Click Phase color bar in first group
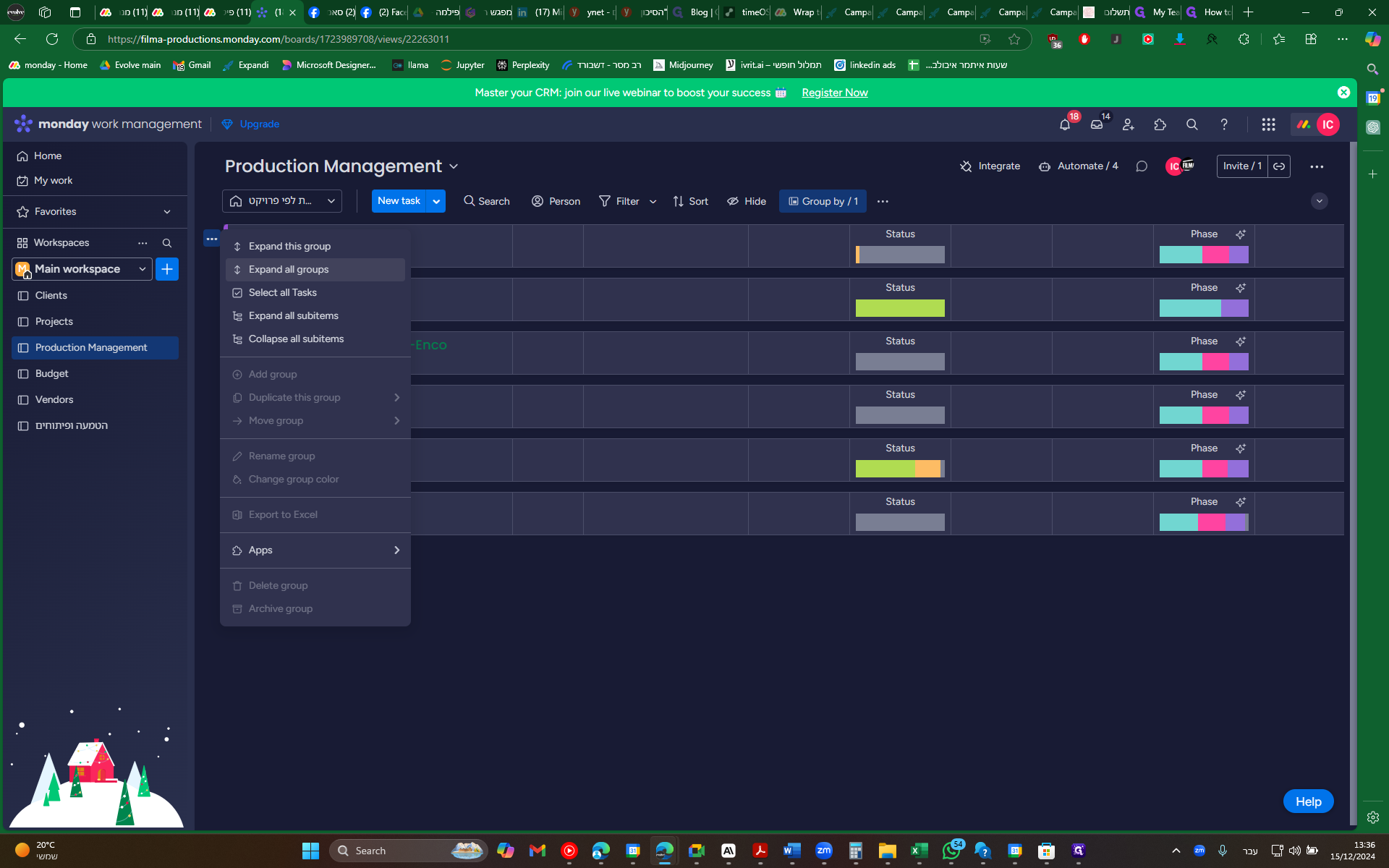This screenshot has width=1389, height=868. pos(1204,255)
